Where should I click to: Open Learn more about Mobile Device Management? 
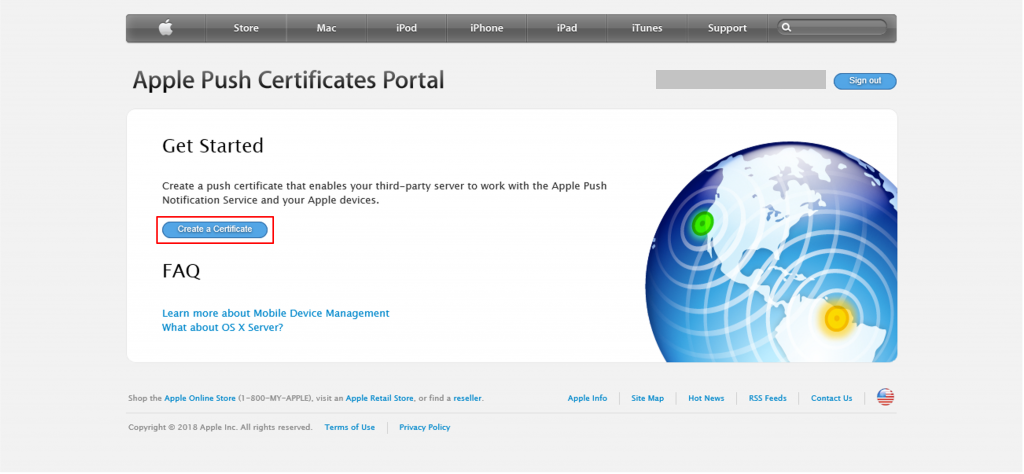275,313
